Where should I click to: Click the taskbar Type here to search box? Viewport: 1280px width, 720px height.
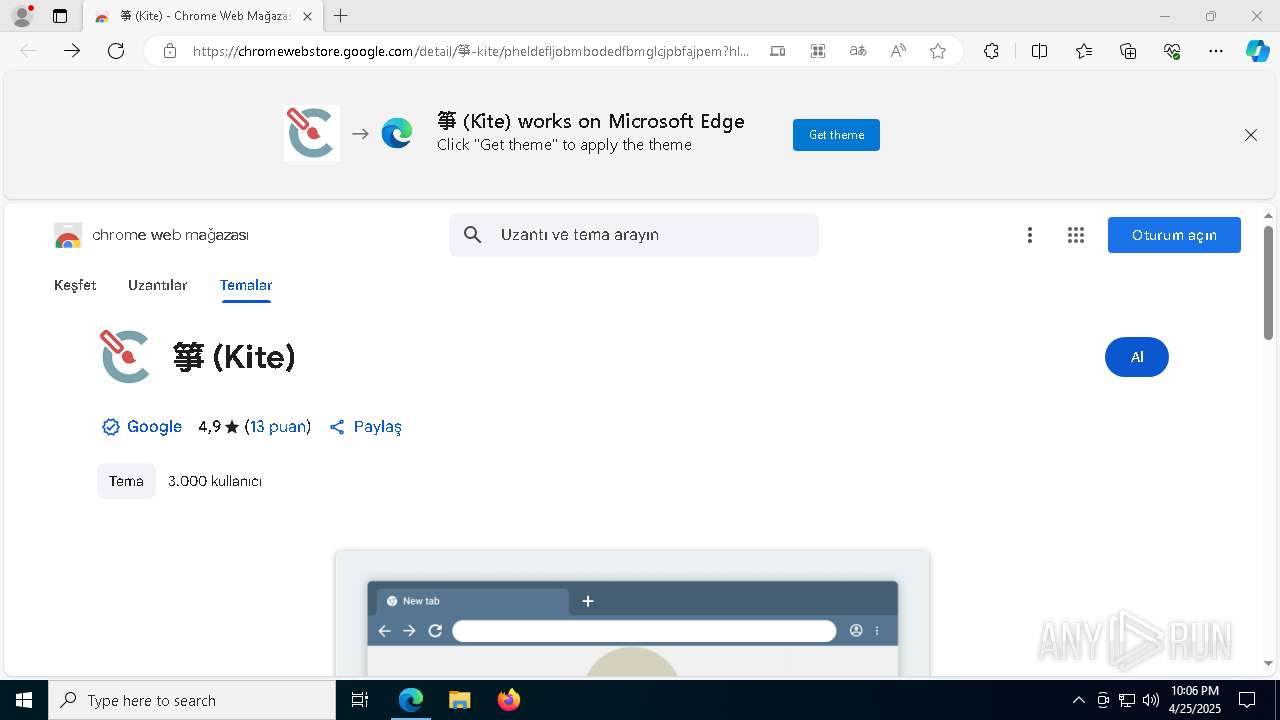pos(192,700)
